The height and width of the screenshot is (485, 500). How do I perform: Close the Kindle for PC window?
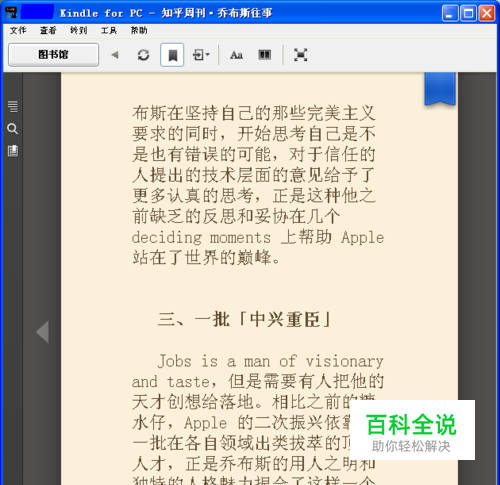(x=487, y=13)
